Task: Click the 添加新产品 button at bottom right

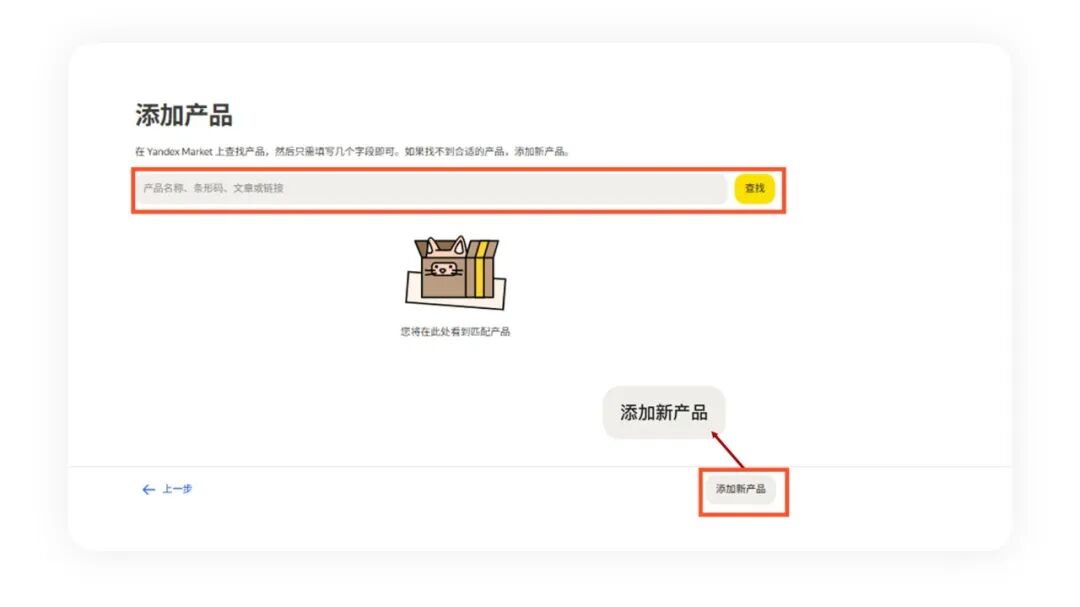Action: [x=740, y=489]
